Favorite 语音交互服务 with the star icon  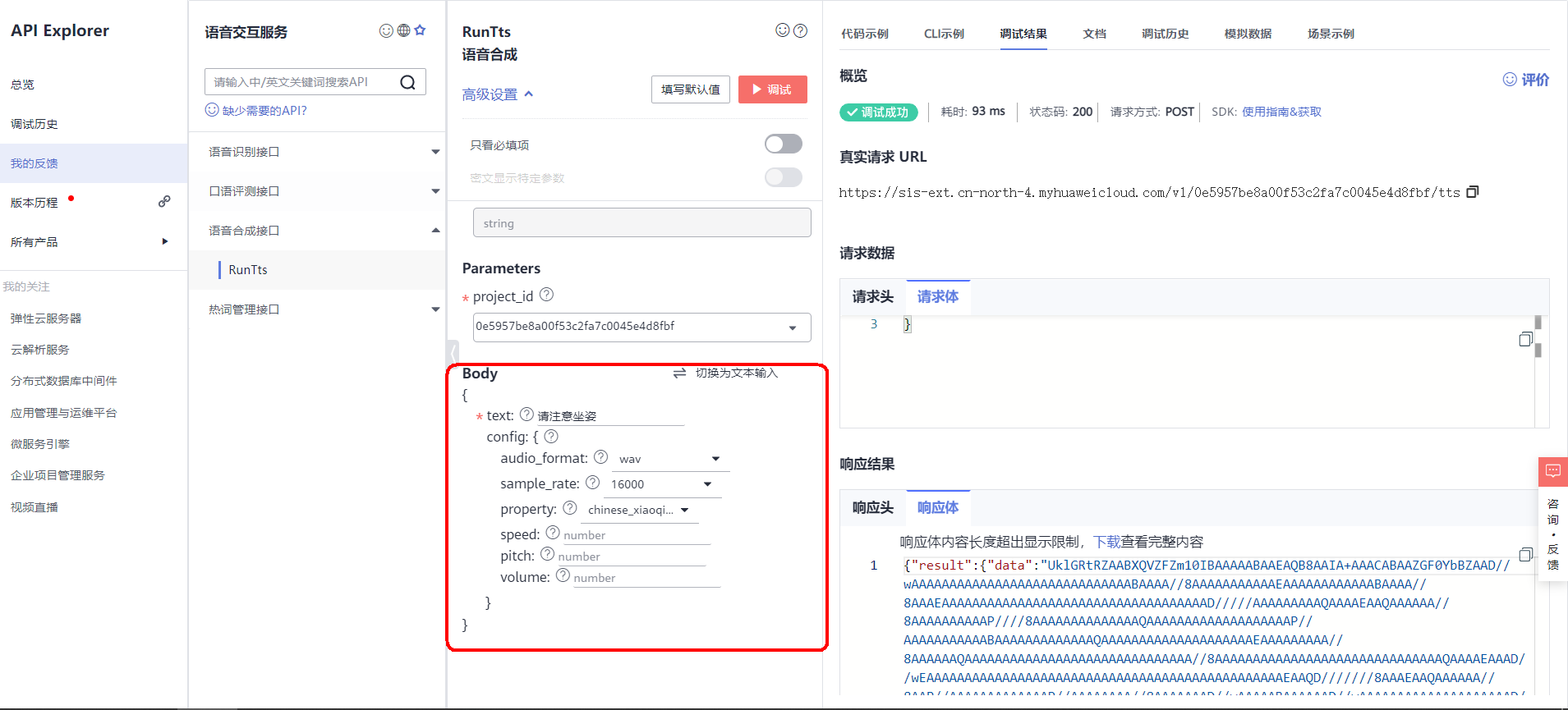421,30
